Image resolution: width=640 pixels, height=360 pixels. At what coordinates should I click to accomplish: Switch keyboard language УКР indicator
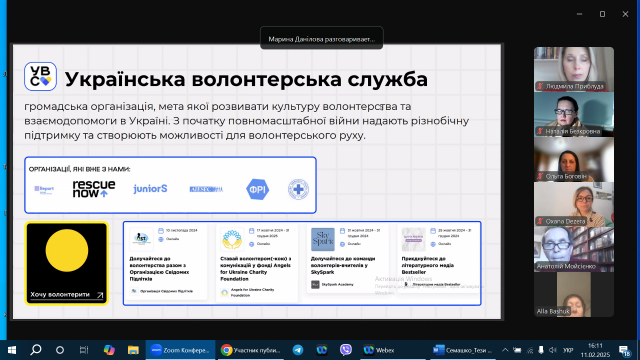click(568, 350)
